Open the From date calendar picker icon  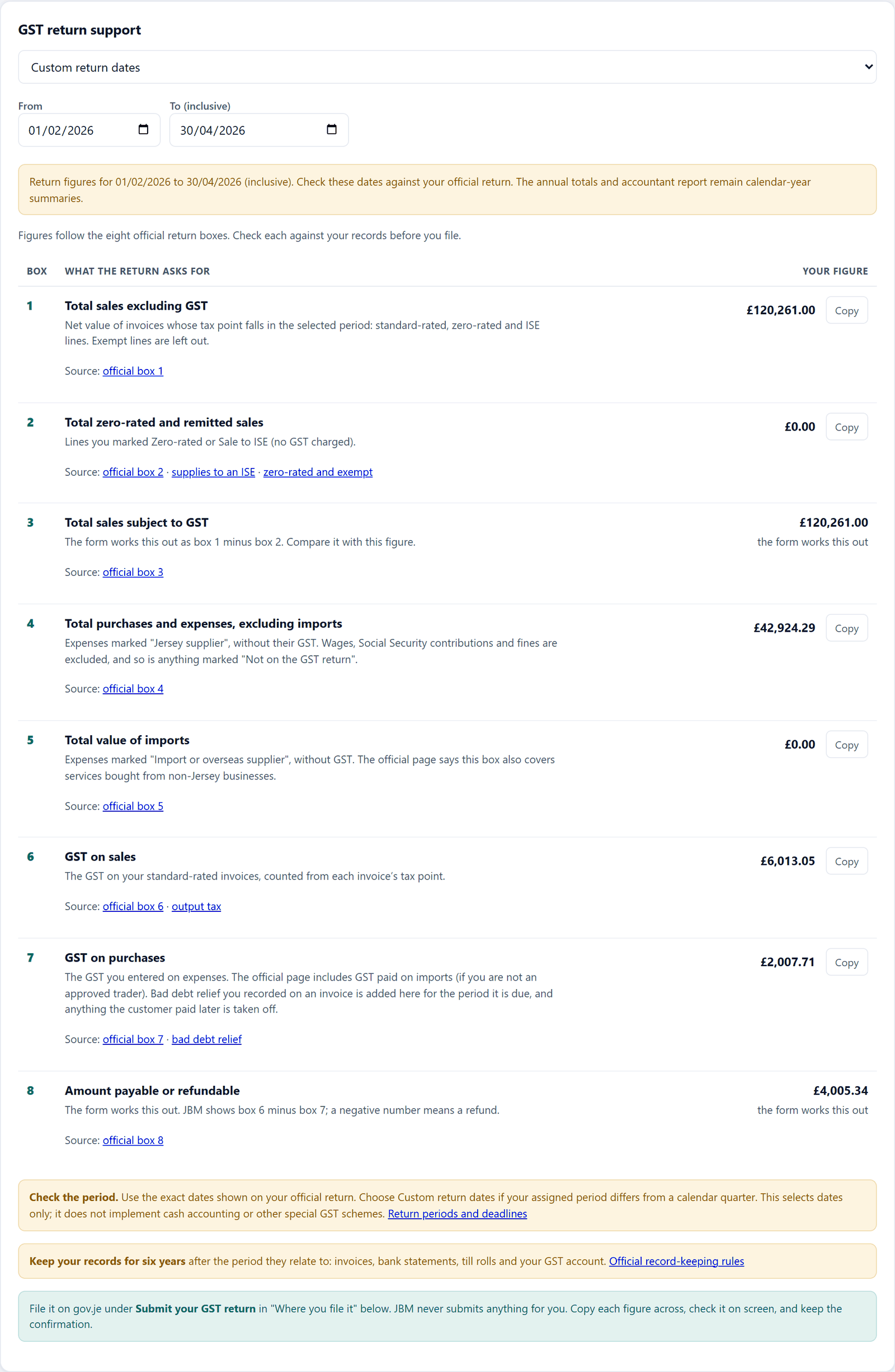(143, 130)
